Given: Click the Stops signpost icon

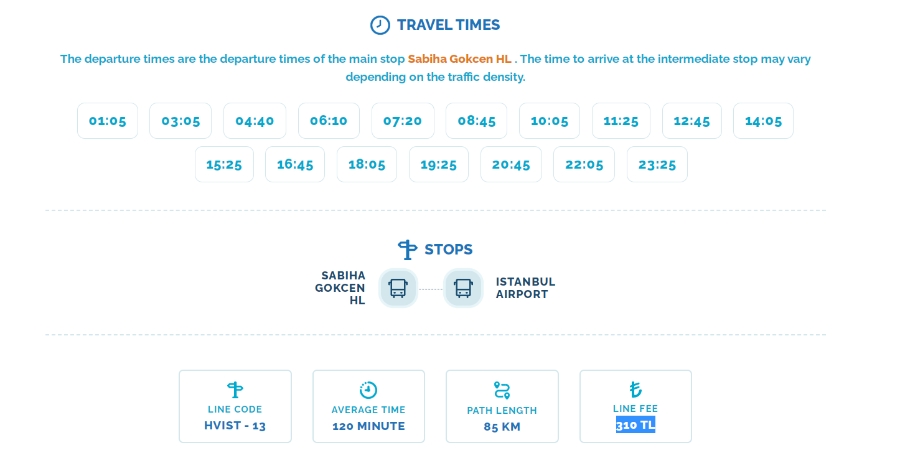Looking at the screenshot, I should [407, 250].
